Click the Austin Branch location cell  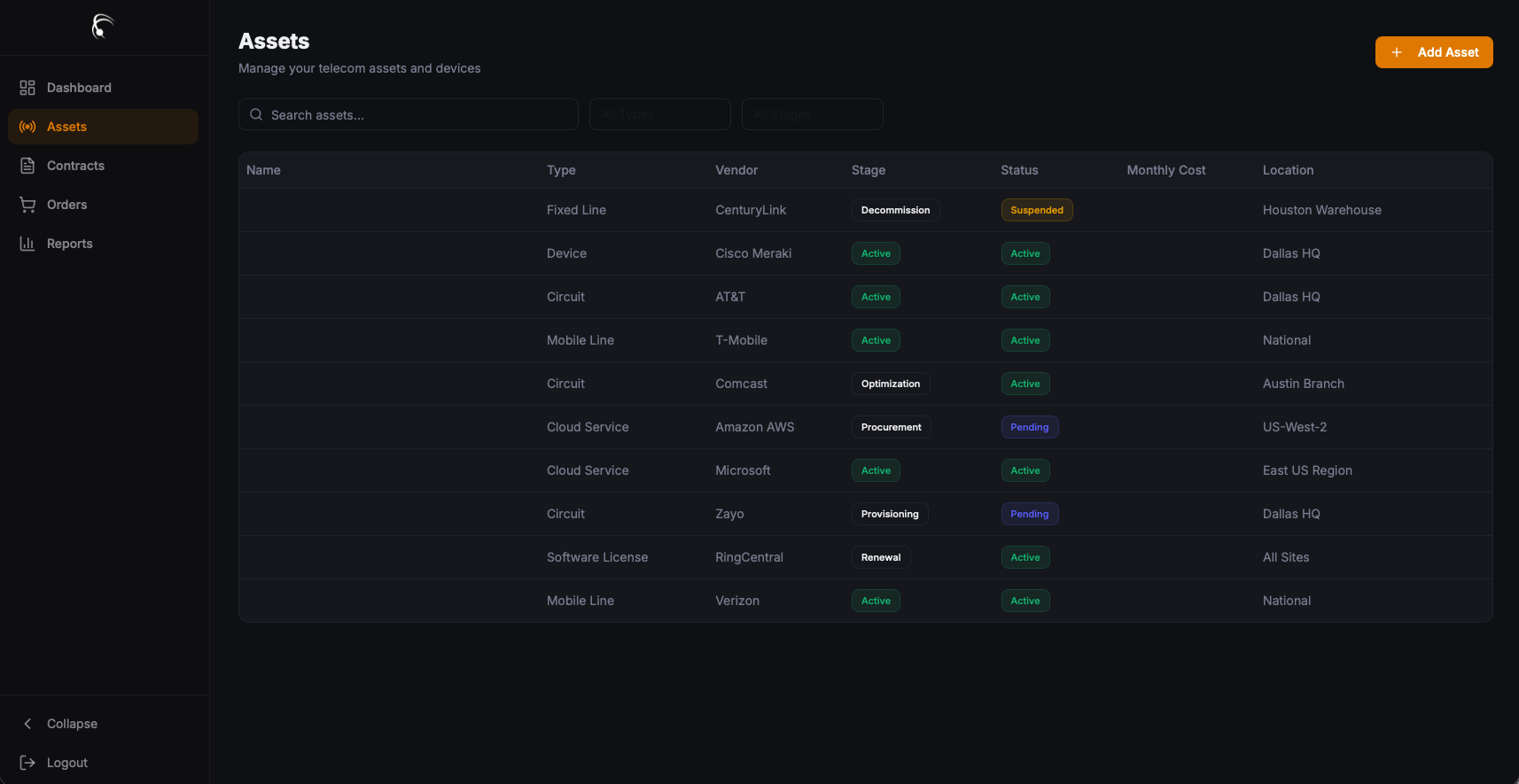[x=1304, y=384]
